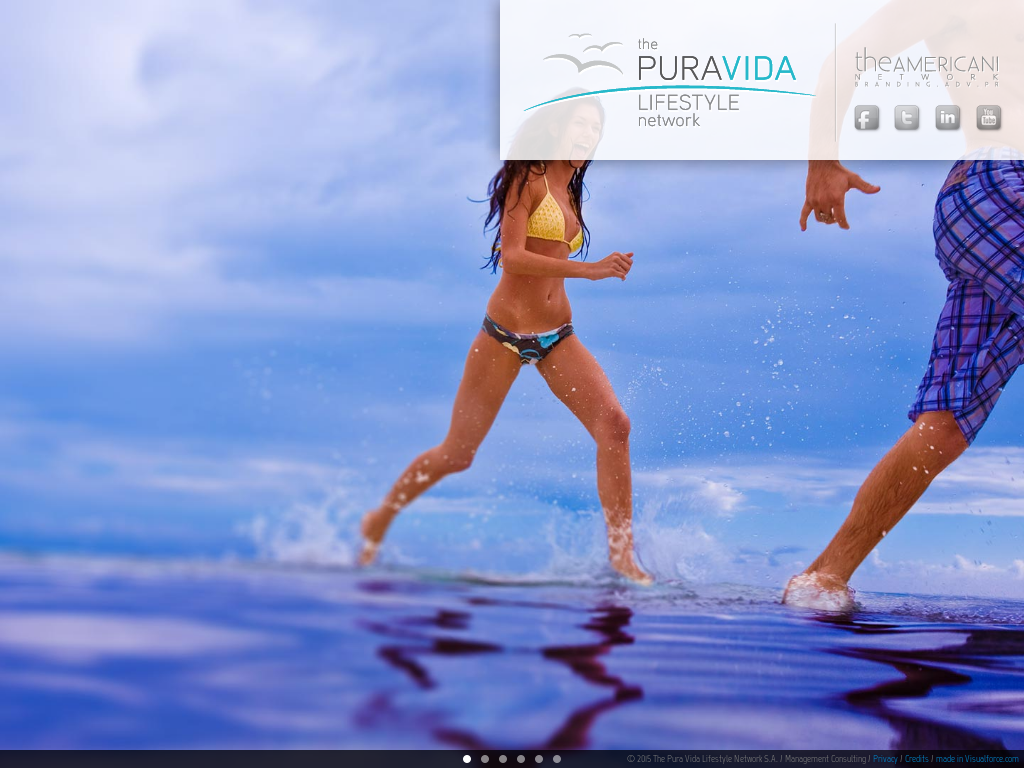Open the Credits footer link
This screenshot has height=768, width=1024.
(917, 759)
